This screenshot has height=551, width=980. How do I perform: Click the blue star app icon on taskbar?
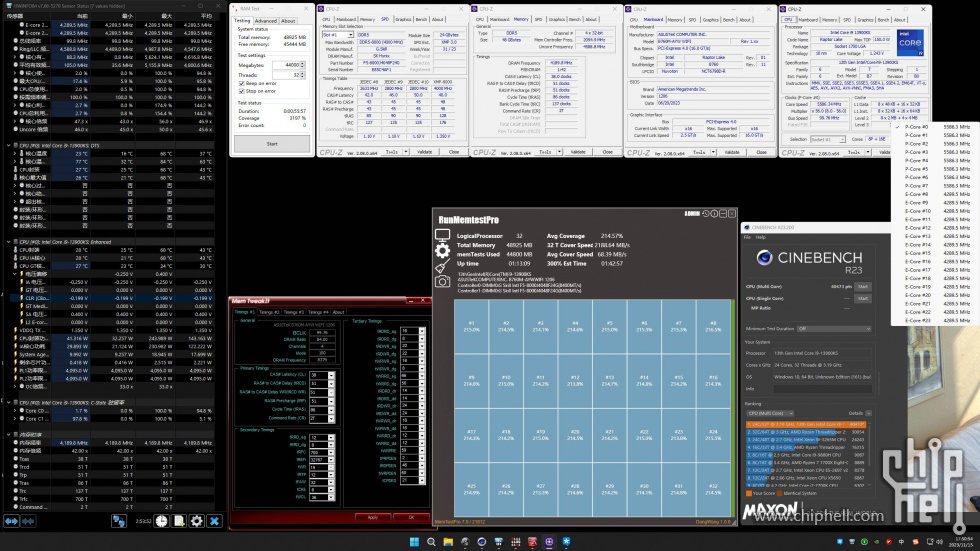(566, 542)
